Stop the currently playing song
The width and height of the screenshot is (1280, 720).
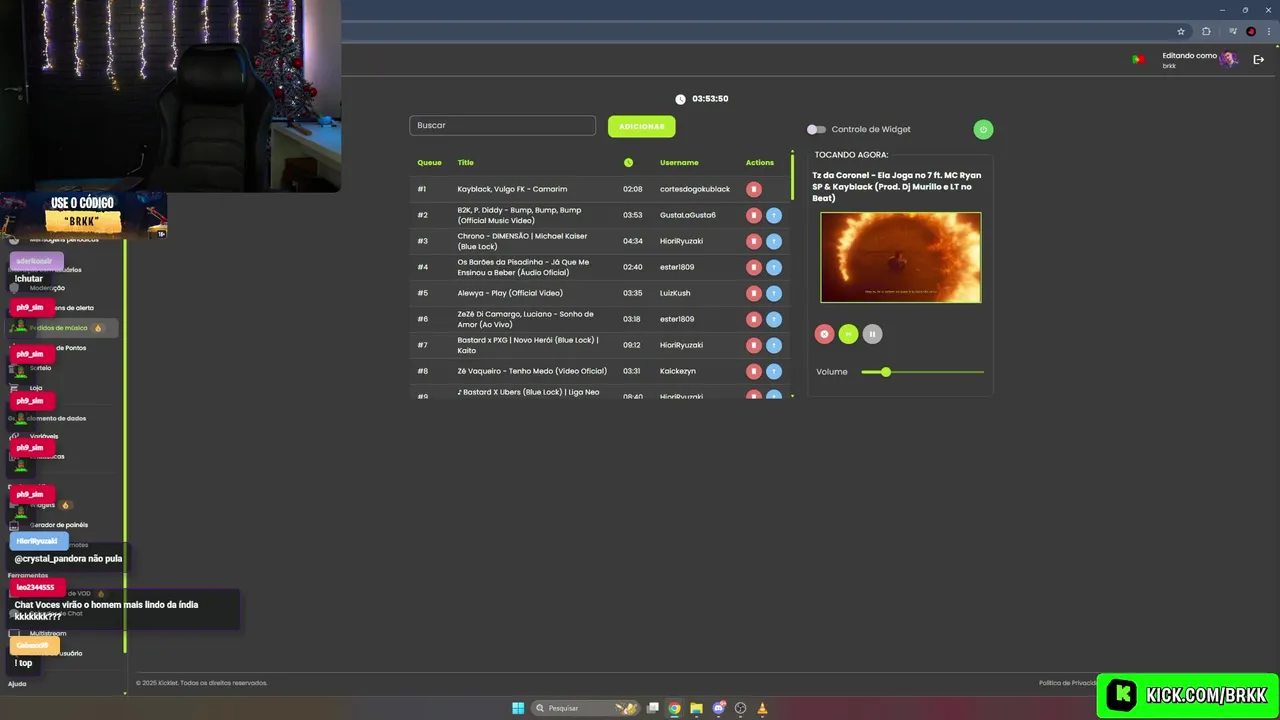(x=824, y=334)
